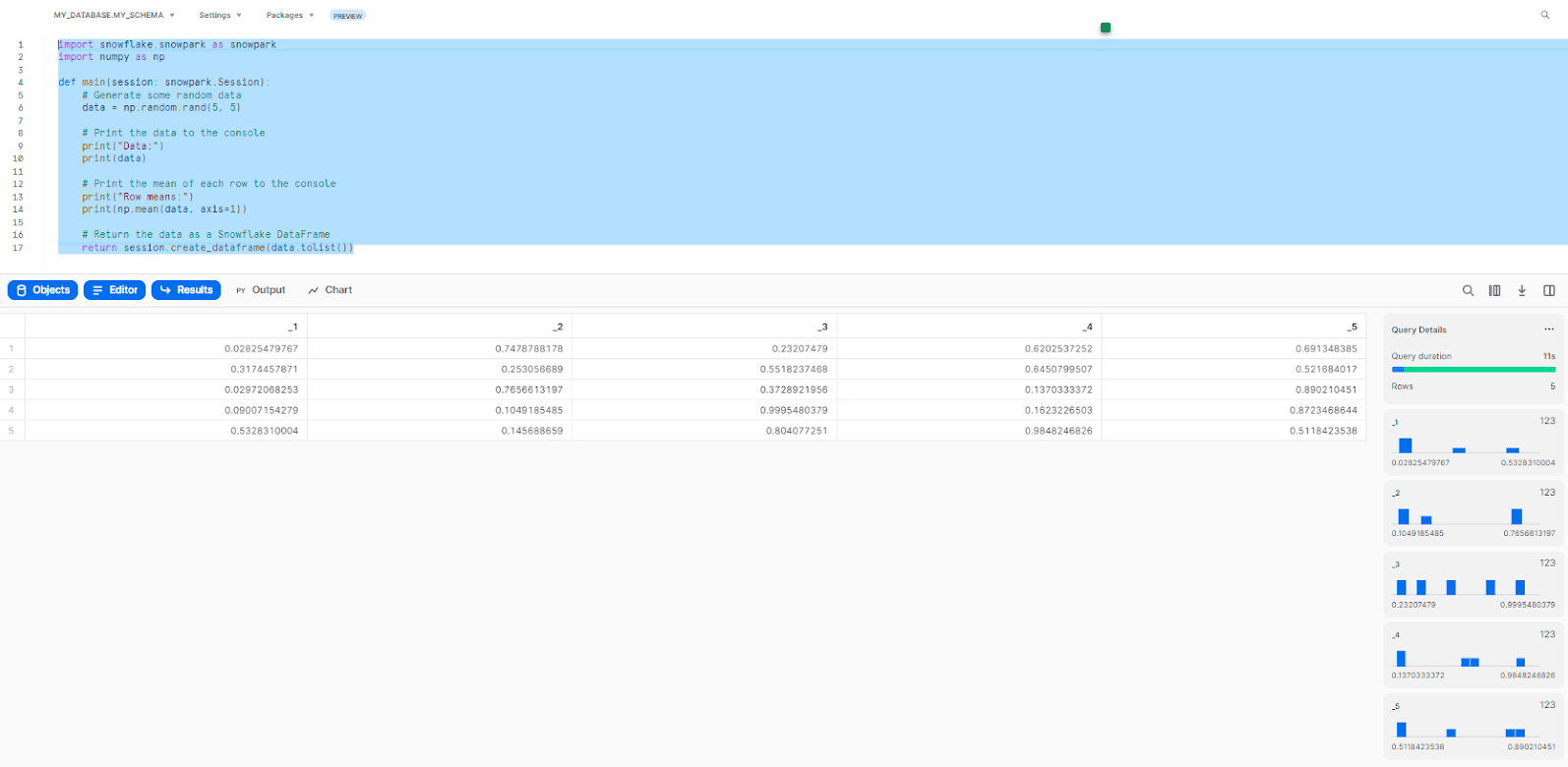Screen dimensions: 1568x767
Task: Switch to the Output tab
Action: coord(261,290)
